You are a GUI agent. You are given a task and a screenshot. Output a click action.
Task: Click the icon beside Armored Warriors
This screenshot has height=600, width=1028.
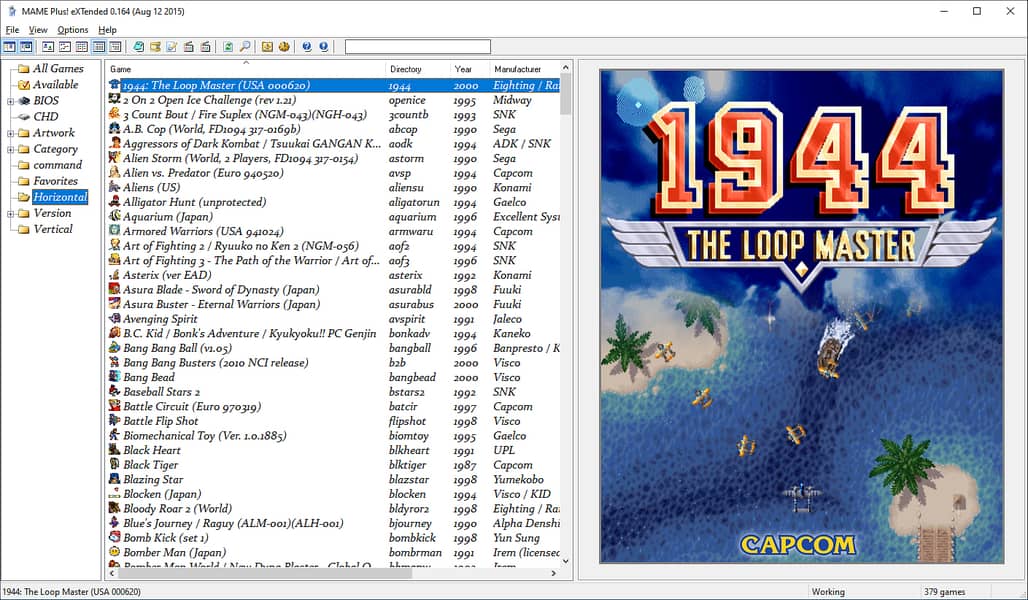point(115,231)
